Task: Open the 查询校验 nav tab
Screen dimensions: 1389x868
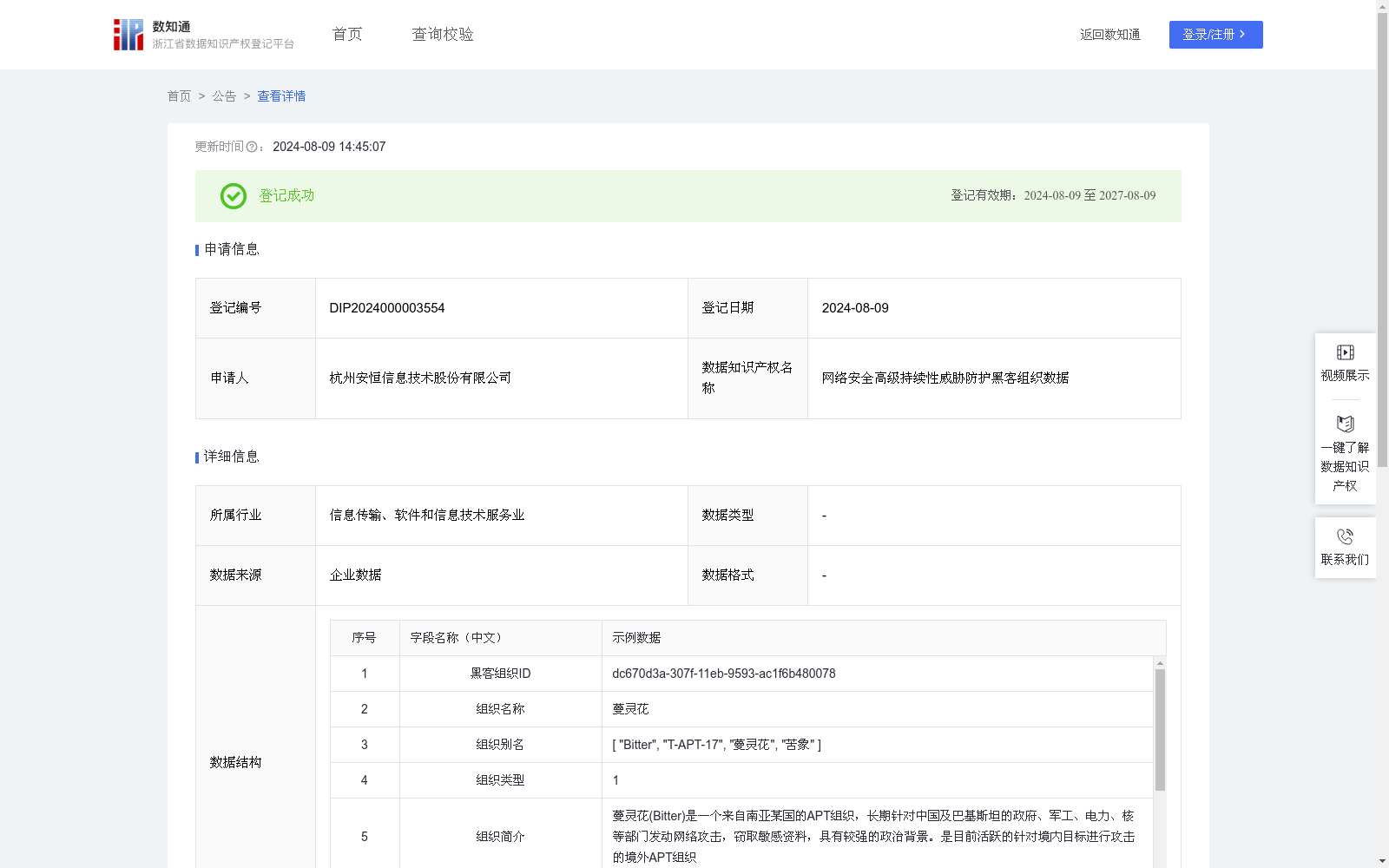Action: tap(443, 35)
